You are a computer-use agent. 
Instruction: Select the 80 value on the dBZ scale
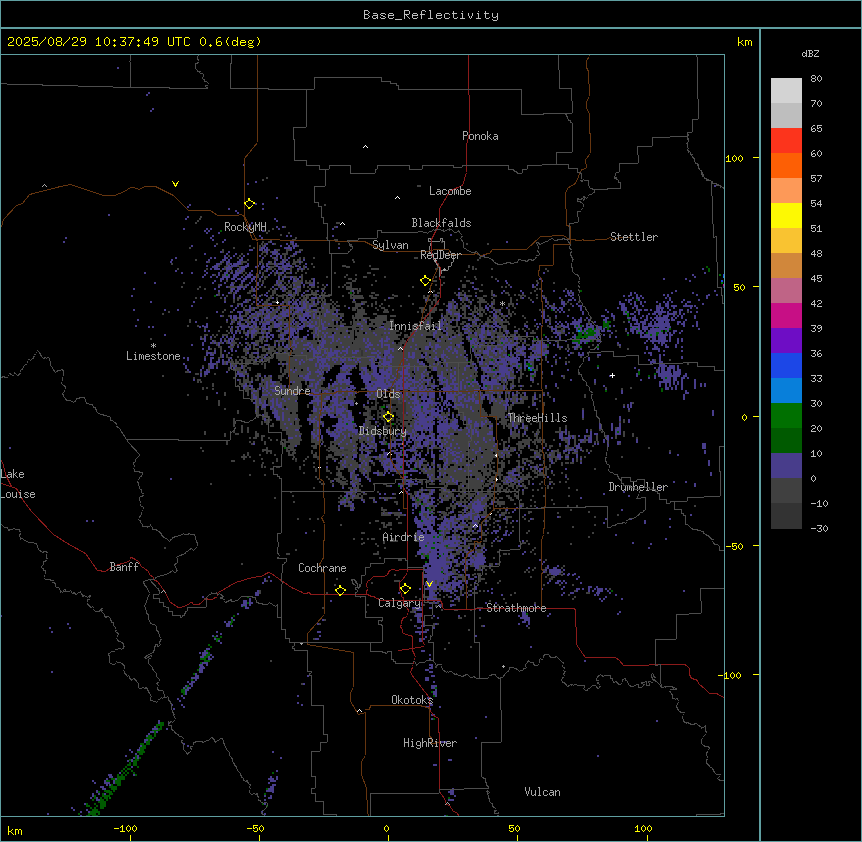pyautogui.click(x=816, y=79)
